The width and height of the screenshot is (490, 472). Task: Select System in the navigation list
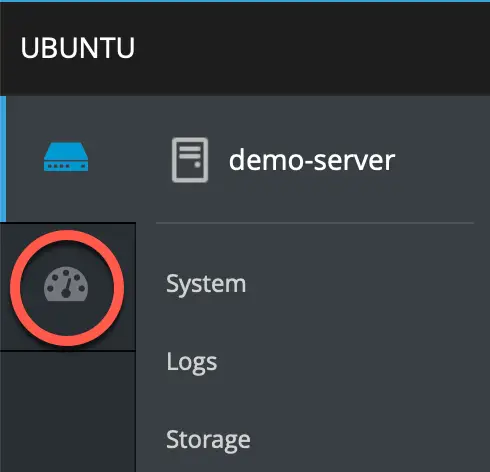point(206,284)
